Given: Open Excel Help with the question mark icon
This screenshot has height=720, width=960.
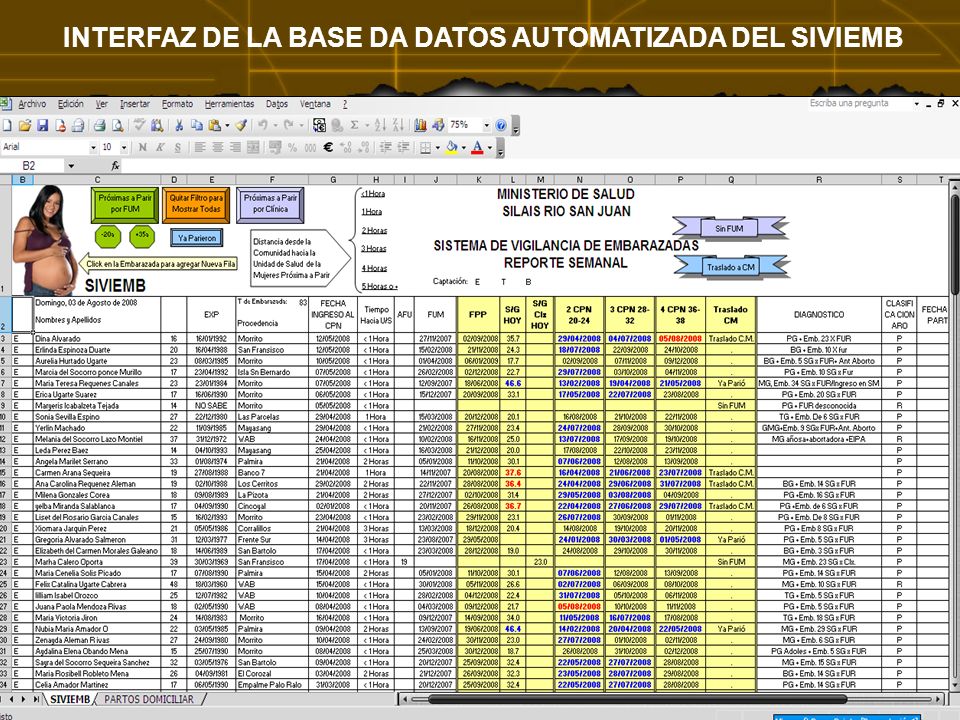Looking at the screenshot, I should (x=501, y=126).
